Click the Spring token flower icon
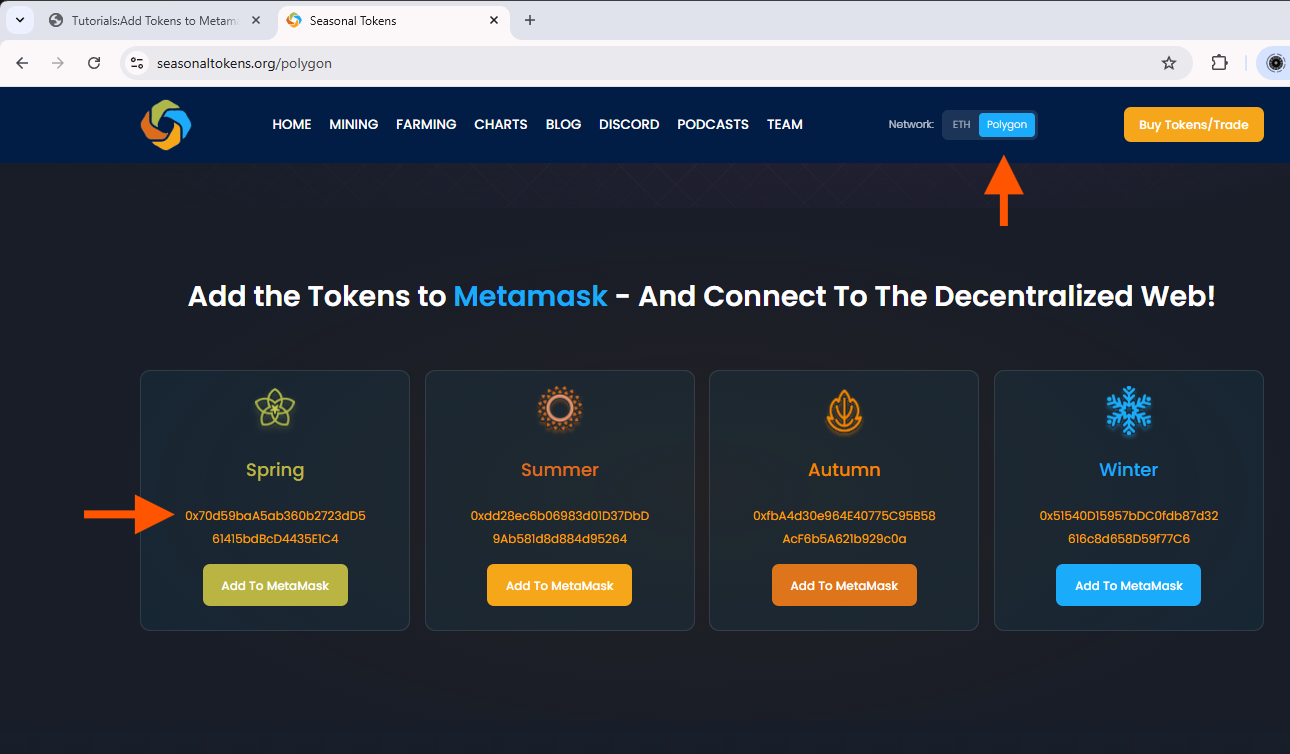This screenshot has width=1290, height=754. tap(275, 408)
